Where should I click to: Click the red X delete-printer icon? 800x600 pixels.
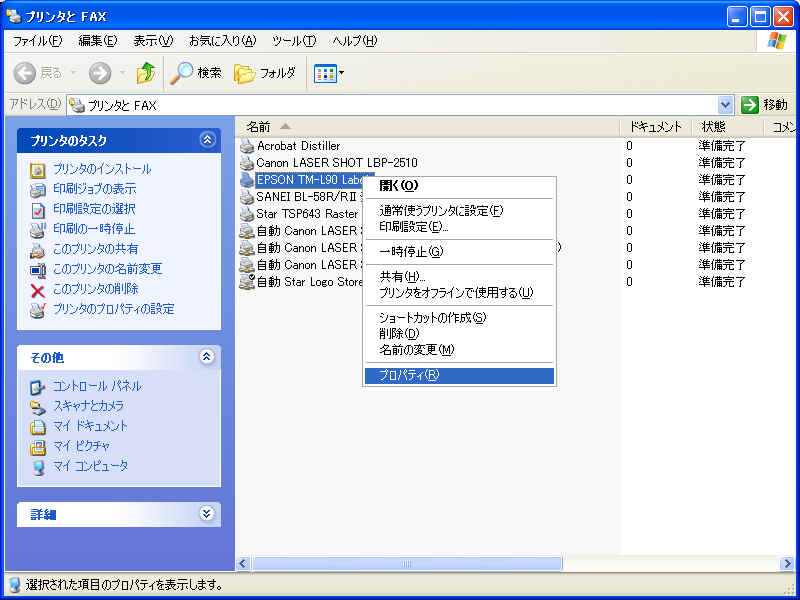click(38, 290)
